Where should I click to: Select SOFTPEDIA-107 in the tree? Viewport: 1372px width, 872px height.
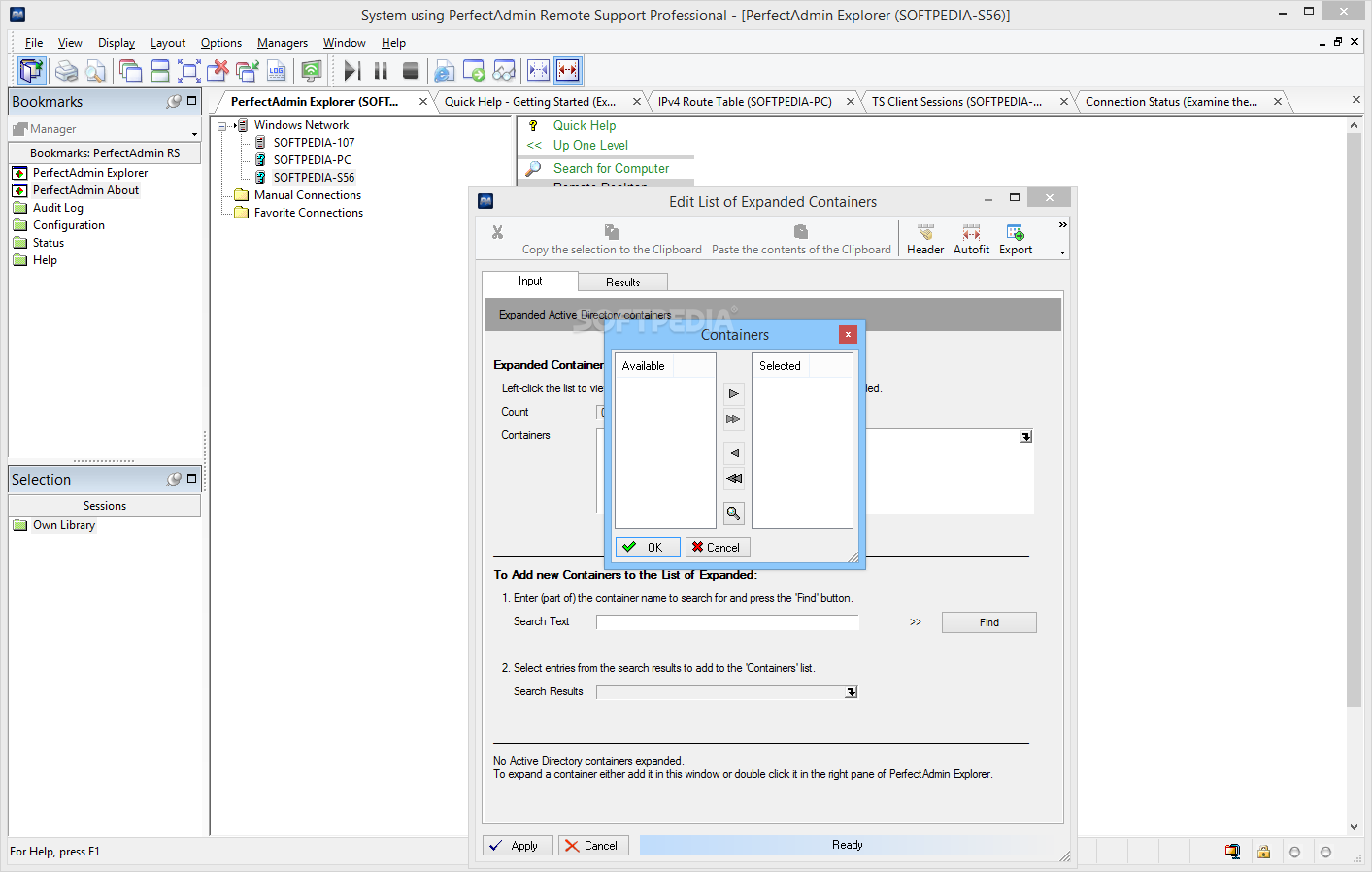314,143
